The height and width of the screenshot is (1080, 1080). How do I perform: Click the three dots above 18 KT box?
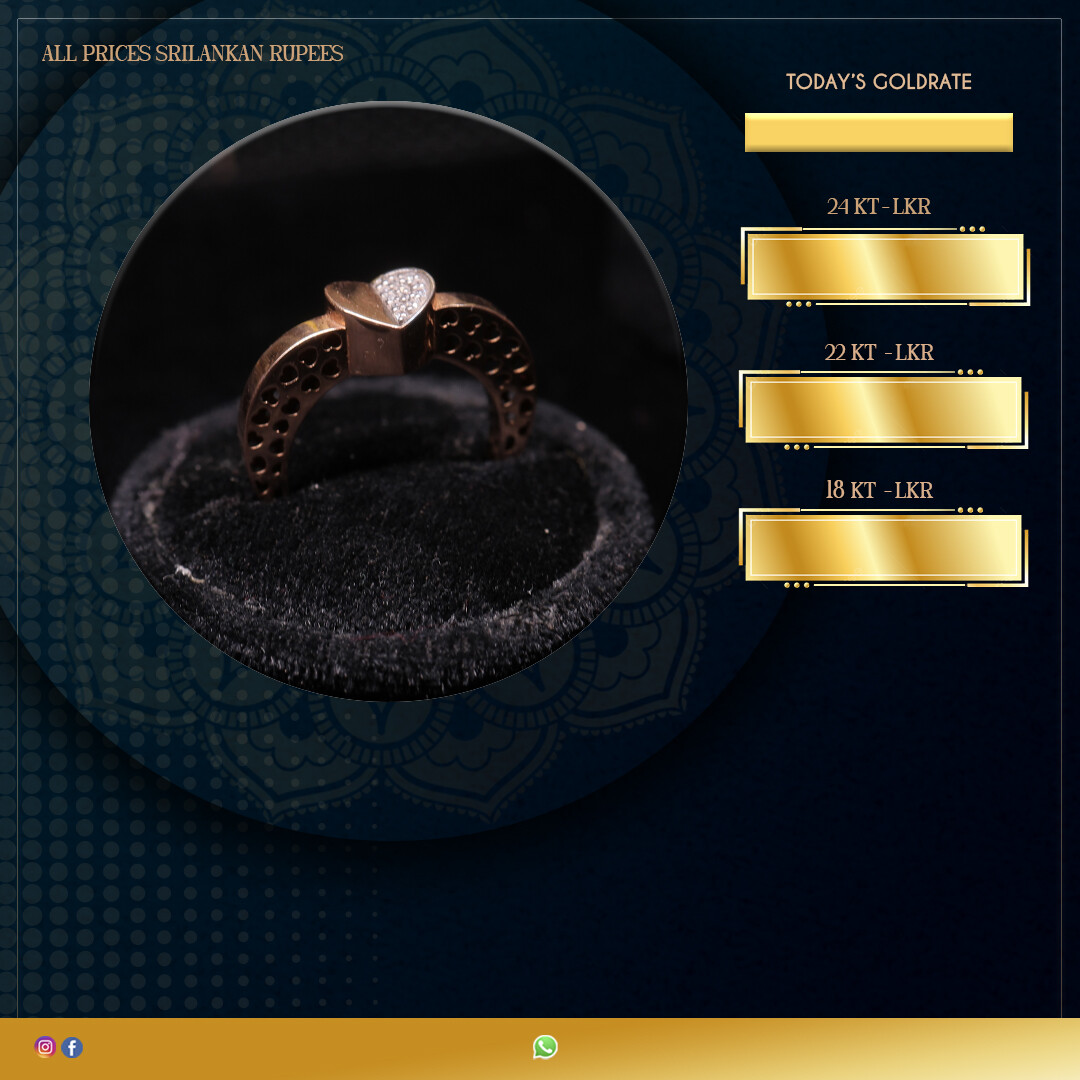click(970, 510)
